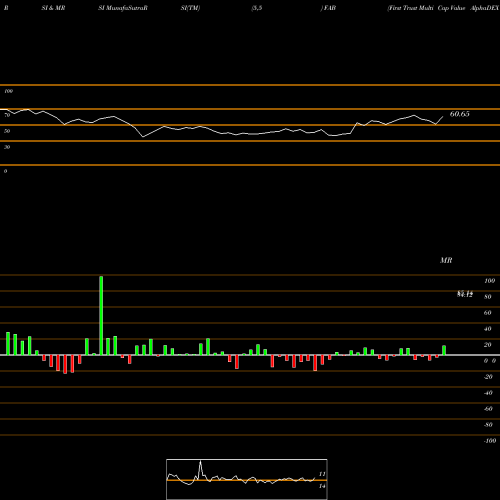Click the RSI axis label 70
Screen dimensions: 500x500
[7, 115]
